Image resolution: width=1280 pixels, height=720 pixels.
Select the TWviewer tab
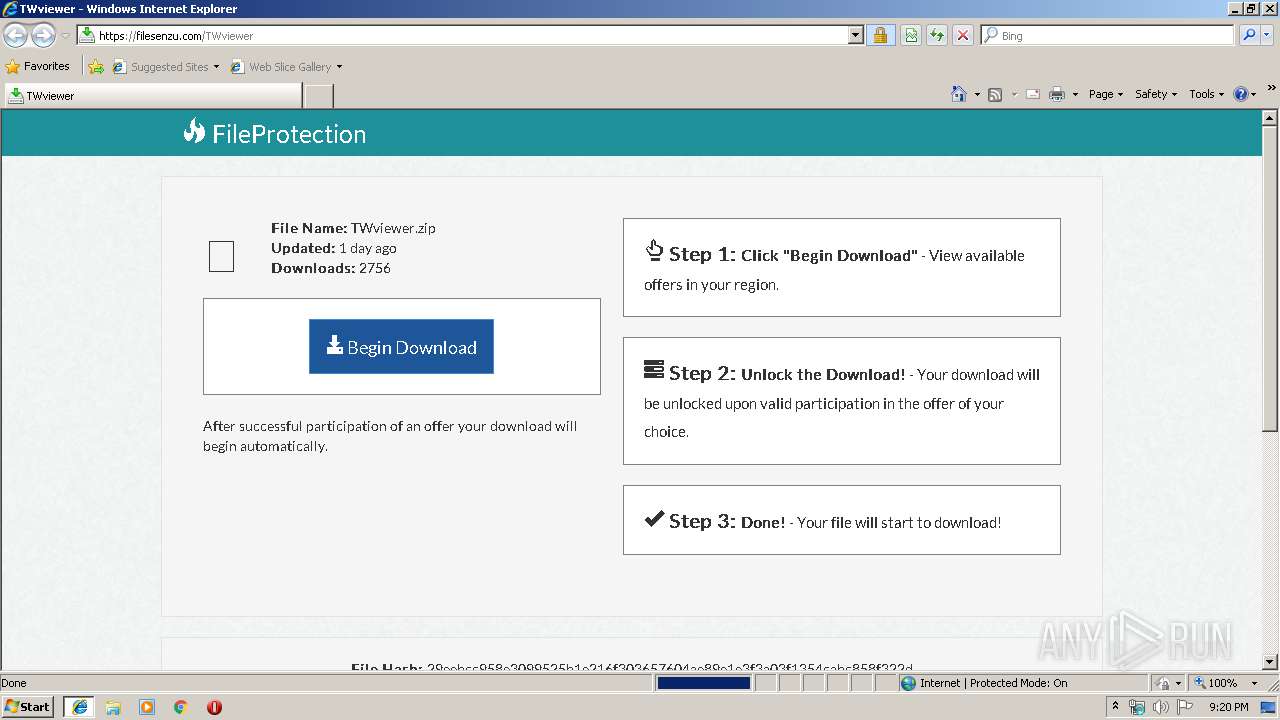152,96
